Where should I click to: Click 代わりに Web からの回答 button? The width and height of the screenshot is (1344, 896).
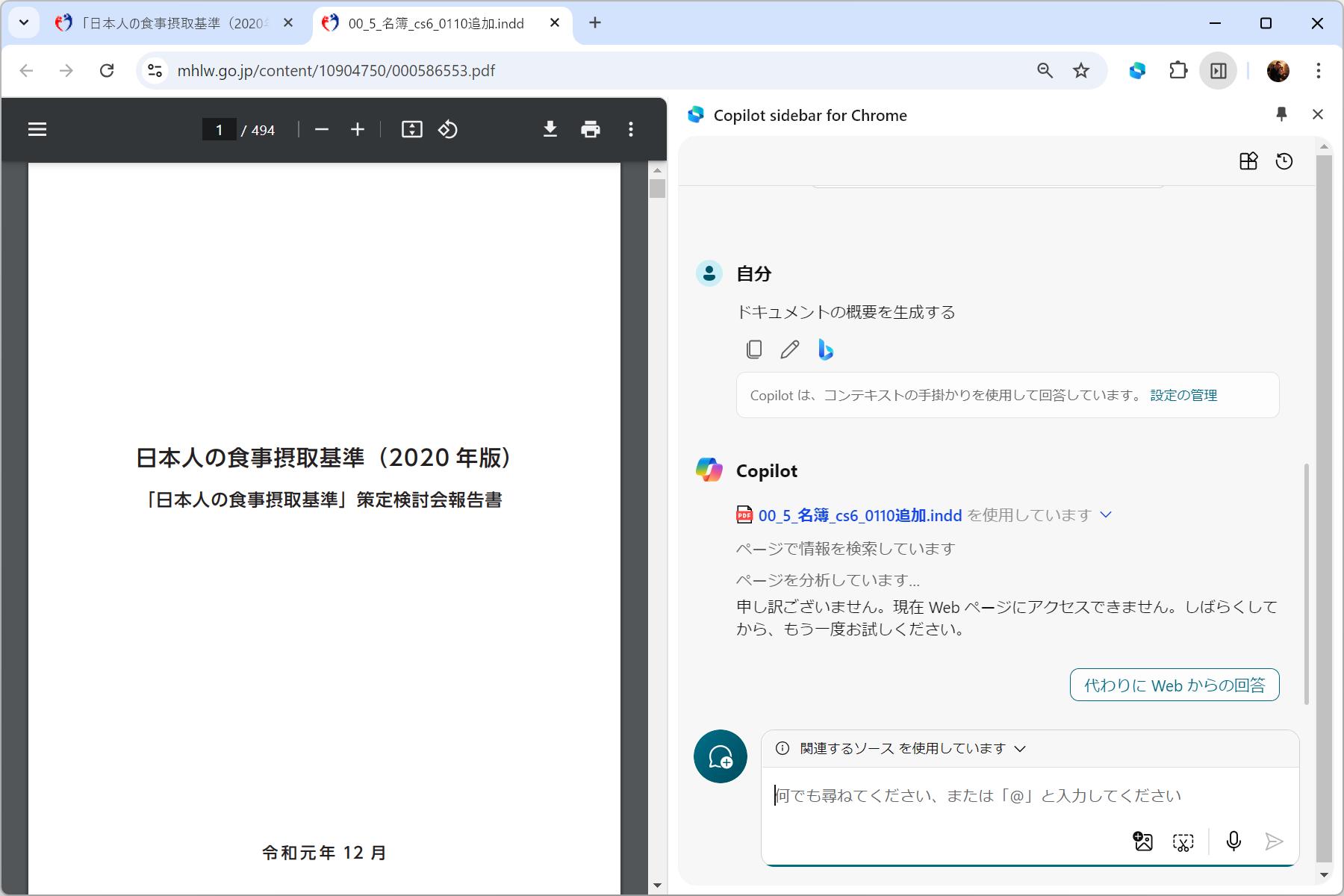coord(1175,685)
